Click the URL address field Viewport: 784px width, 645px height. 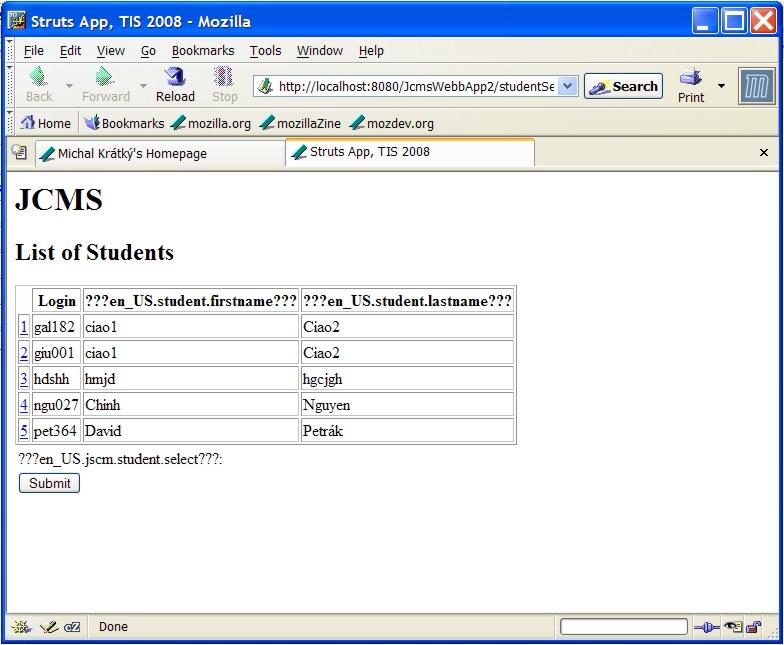[x=416, y=86]
